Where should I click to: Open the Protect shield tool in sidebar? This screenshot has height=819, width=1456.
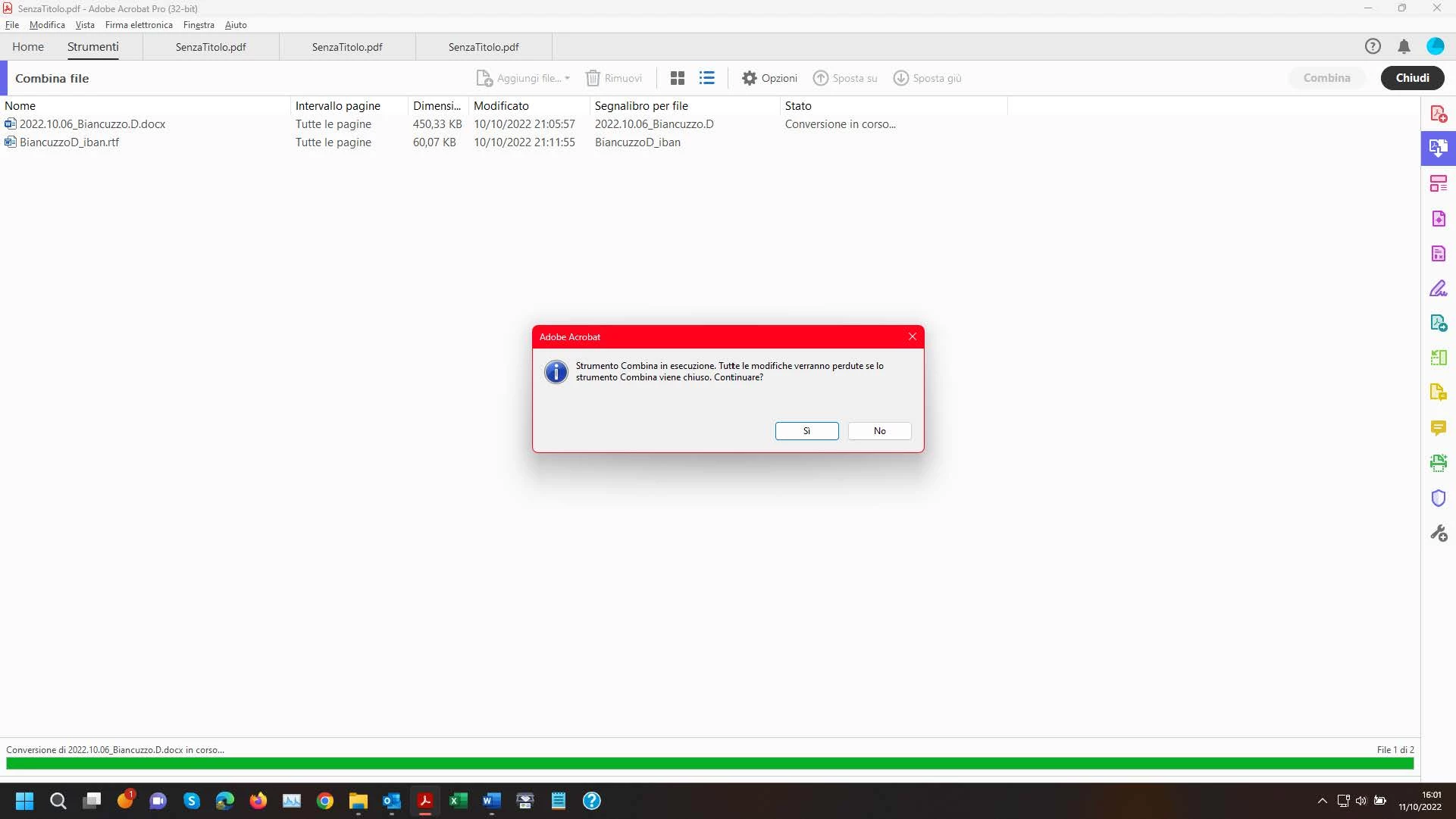[1438, 498]
